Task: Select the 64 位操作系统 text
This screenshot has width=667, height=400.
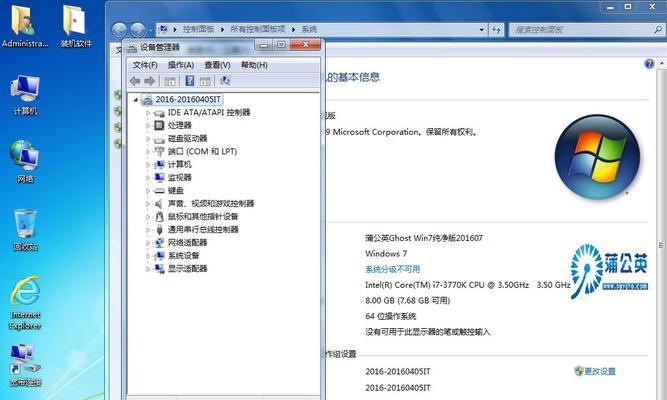Action: coord(391,316)
